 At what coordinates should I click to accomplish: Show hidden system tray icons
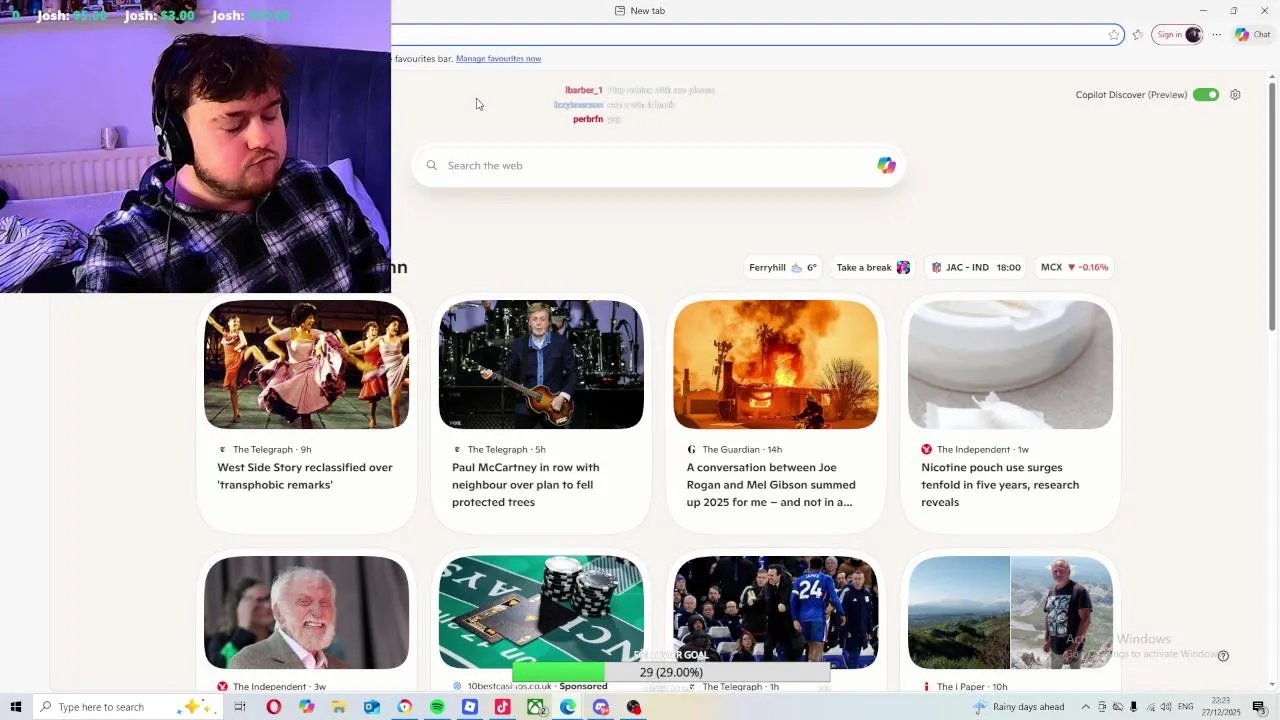pyautogui.click(x=1086, y=707)
